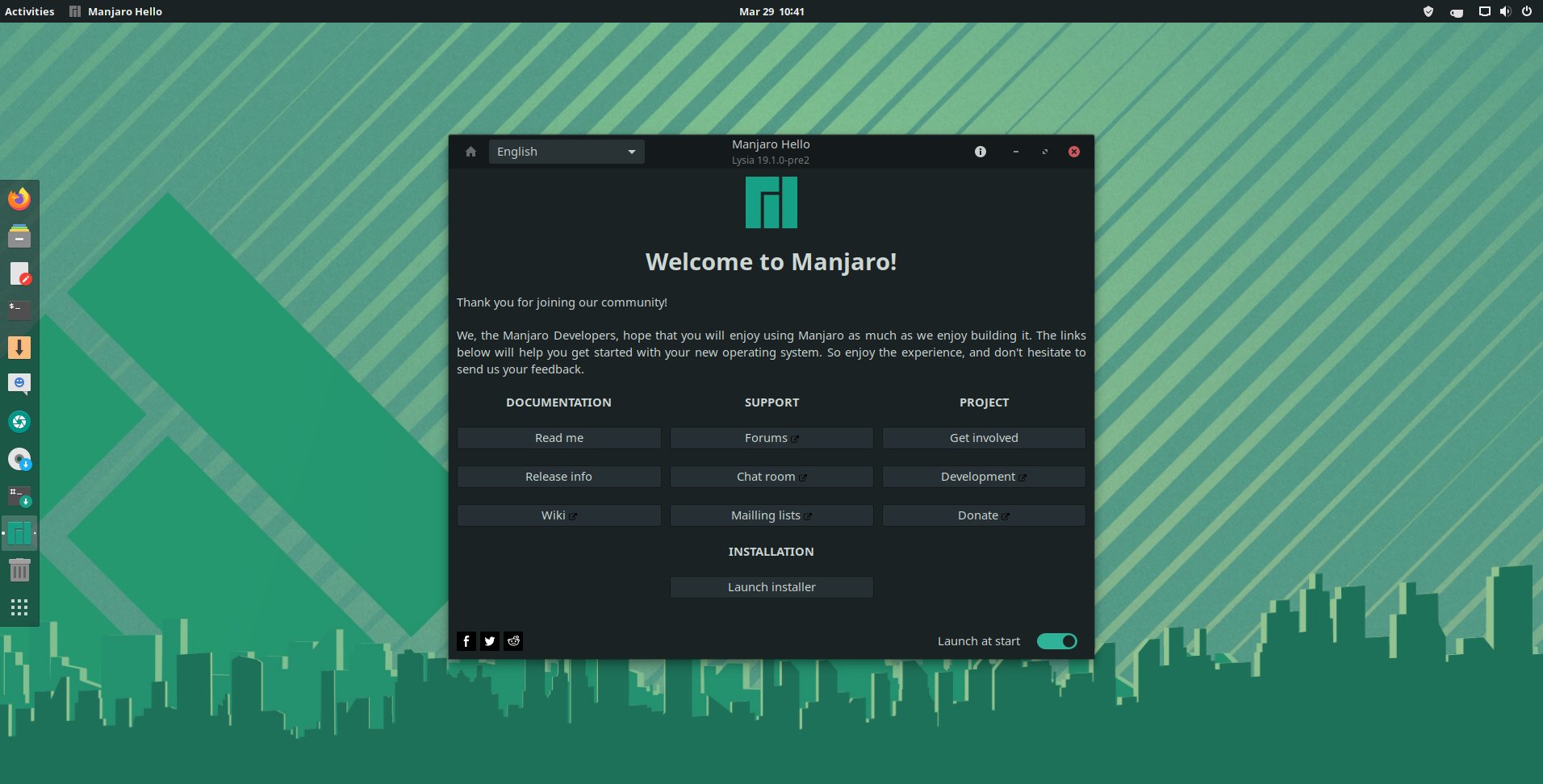Maximize the Manjaro Hello window

tap(1045, 152)
